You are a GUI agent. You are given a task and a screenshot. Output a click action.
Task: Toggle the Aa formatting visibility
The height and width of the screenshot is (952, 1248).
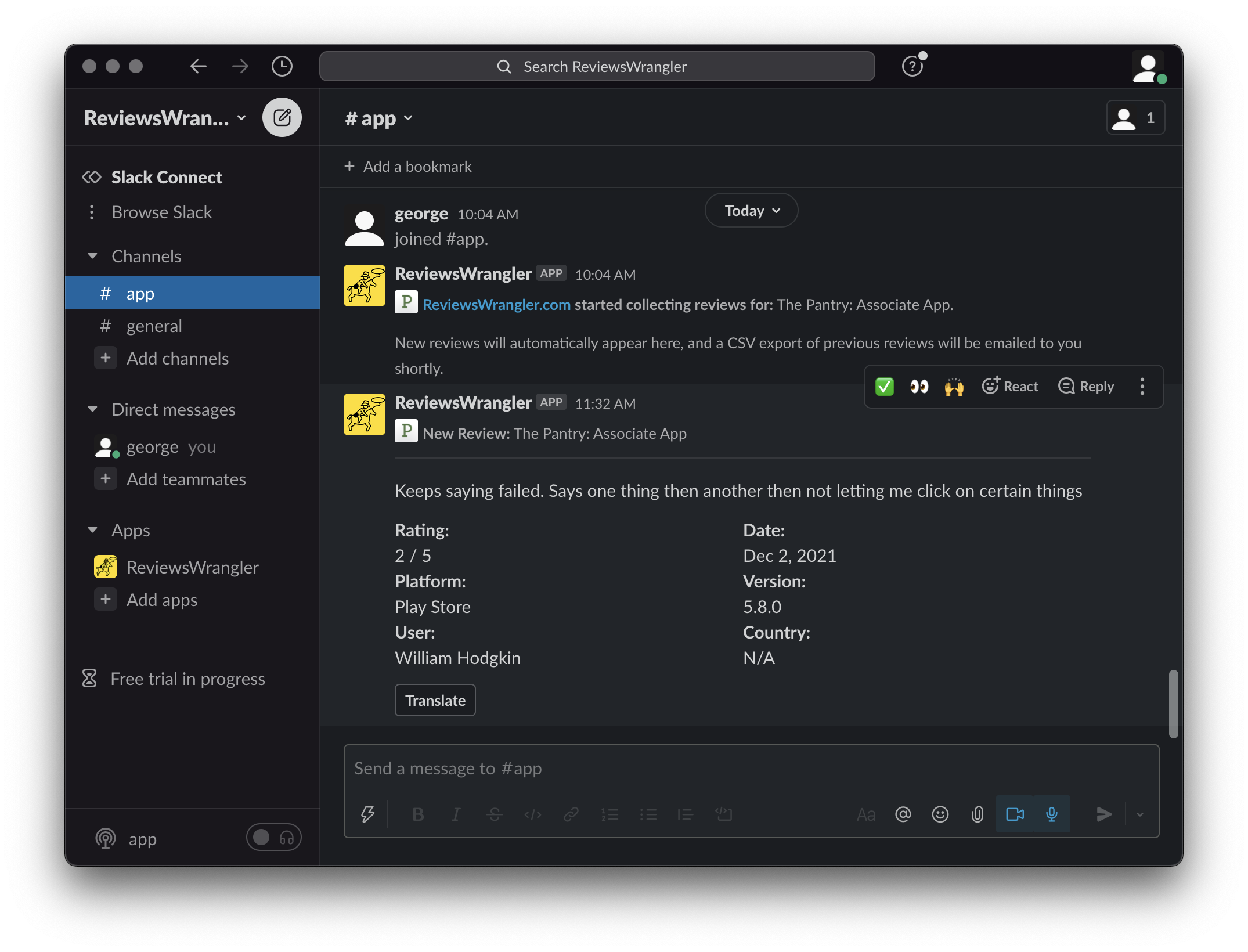pyautogui.click(x=865, y=814)
